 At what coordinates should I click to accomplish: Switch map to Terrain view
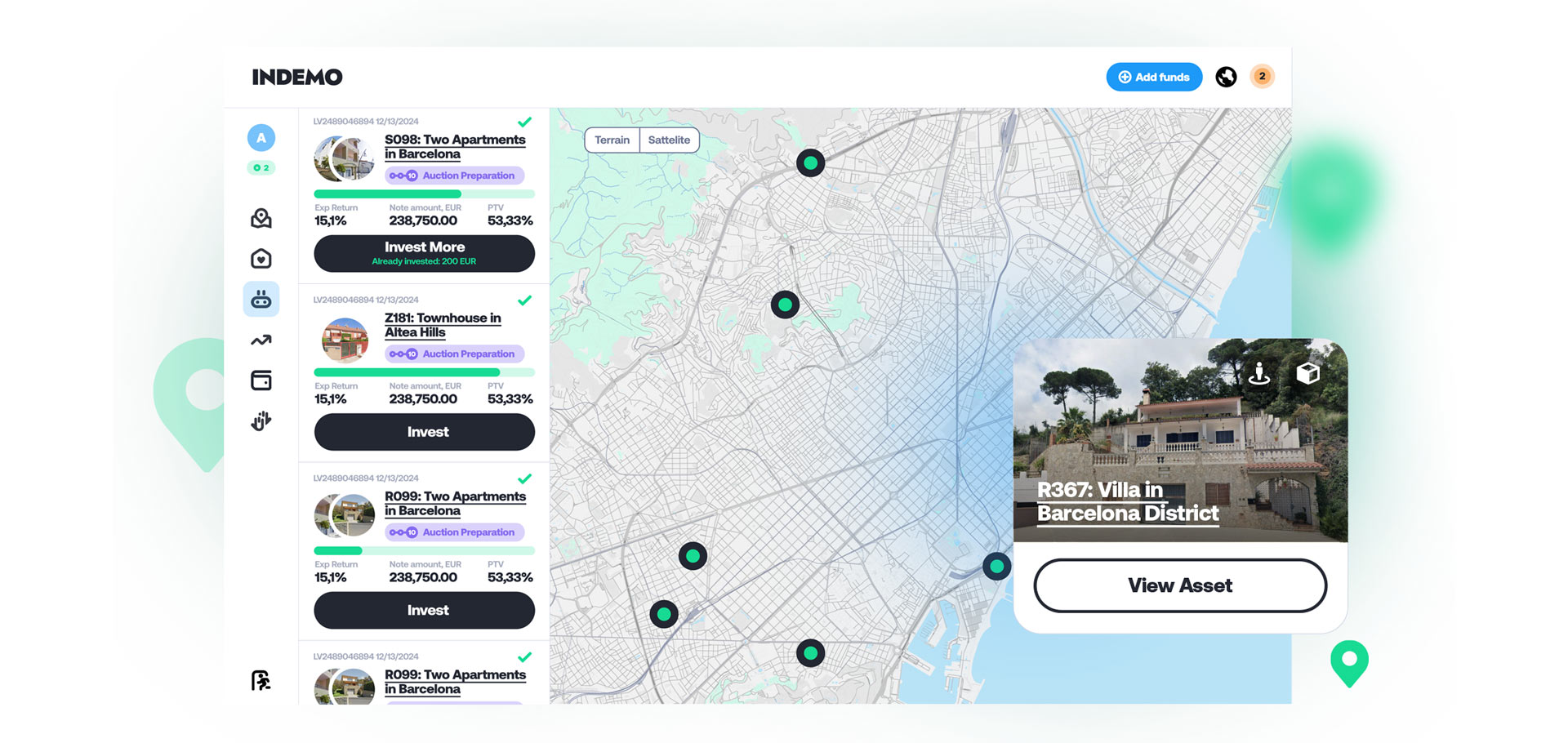pos(612,140)
